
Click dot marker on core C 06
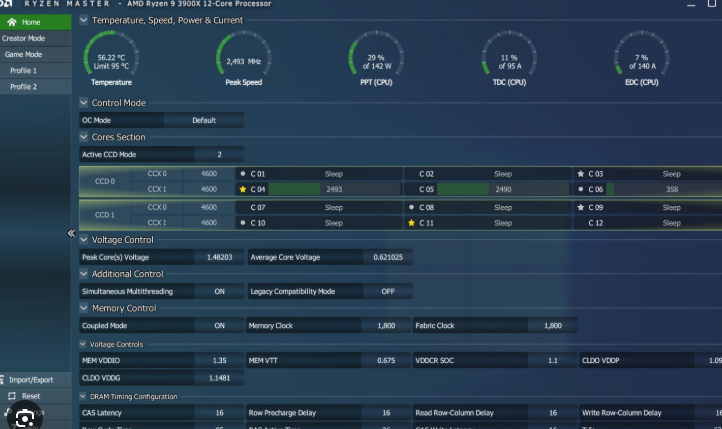pos(580,189)
